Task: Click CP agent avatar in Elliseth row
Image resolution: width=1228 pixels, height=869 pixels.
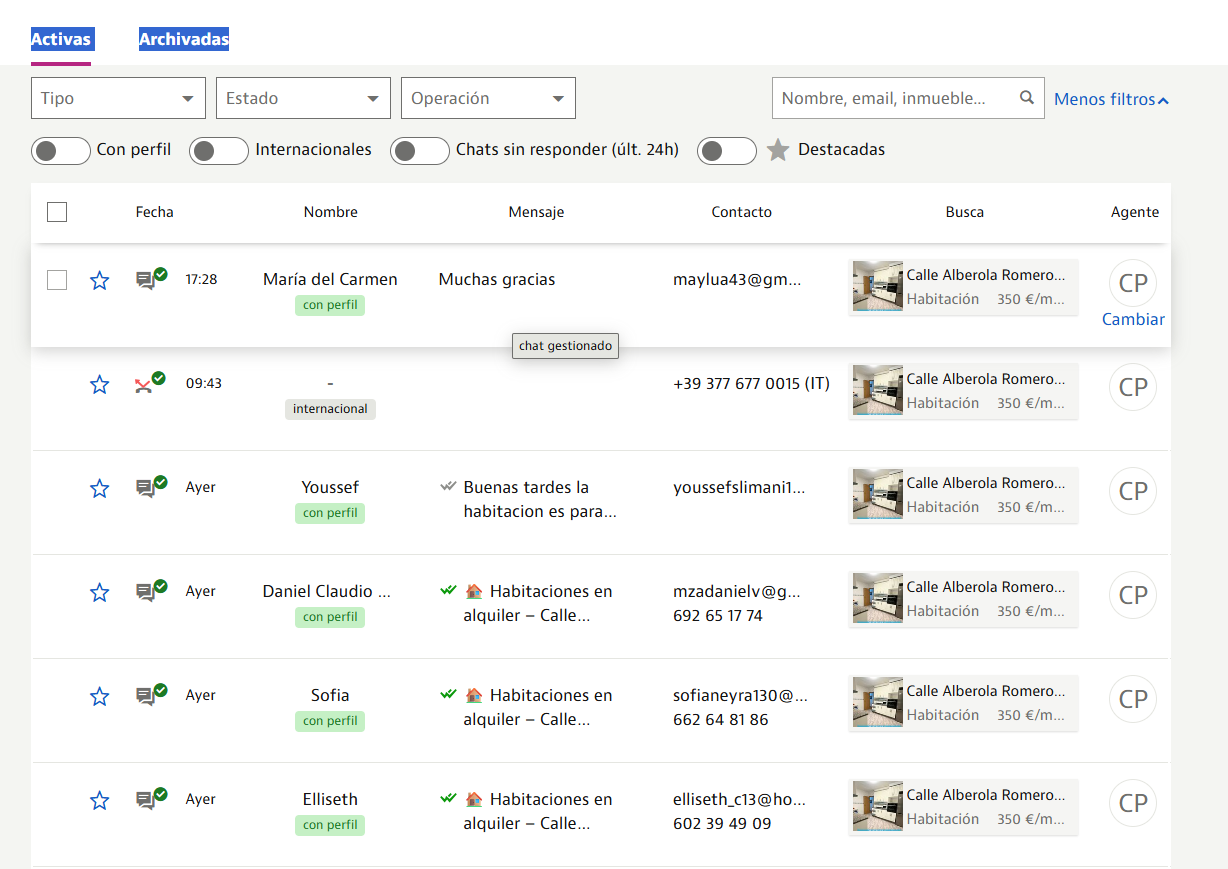Action: [x=1133, y=803]
